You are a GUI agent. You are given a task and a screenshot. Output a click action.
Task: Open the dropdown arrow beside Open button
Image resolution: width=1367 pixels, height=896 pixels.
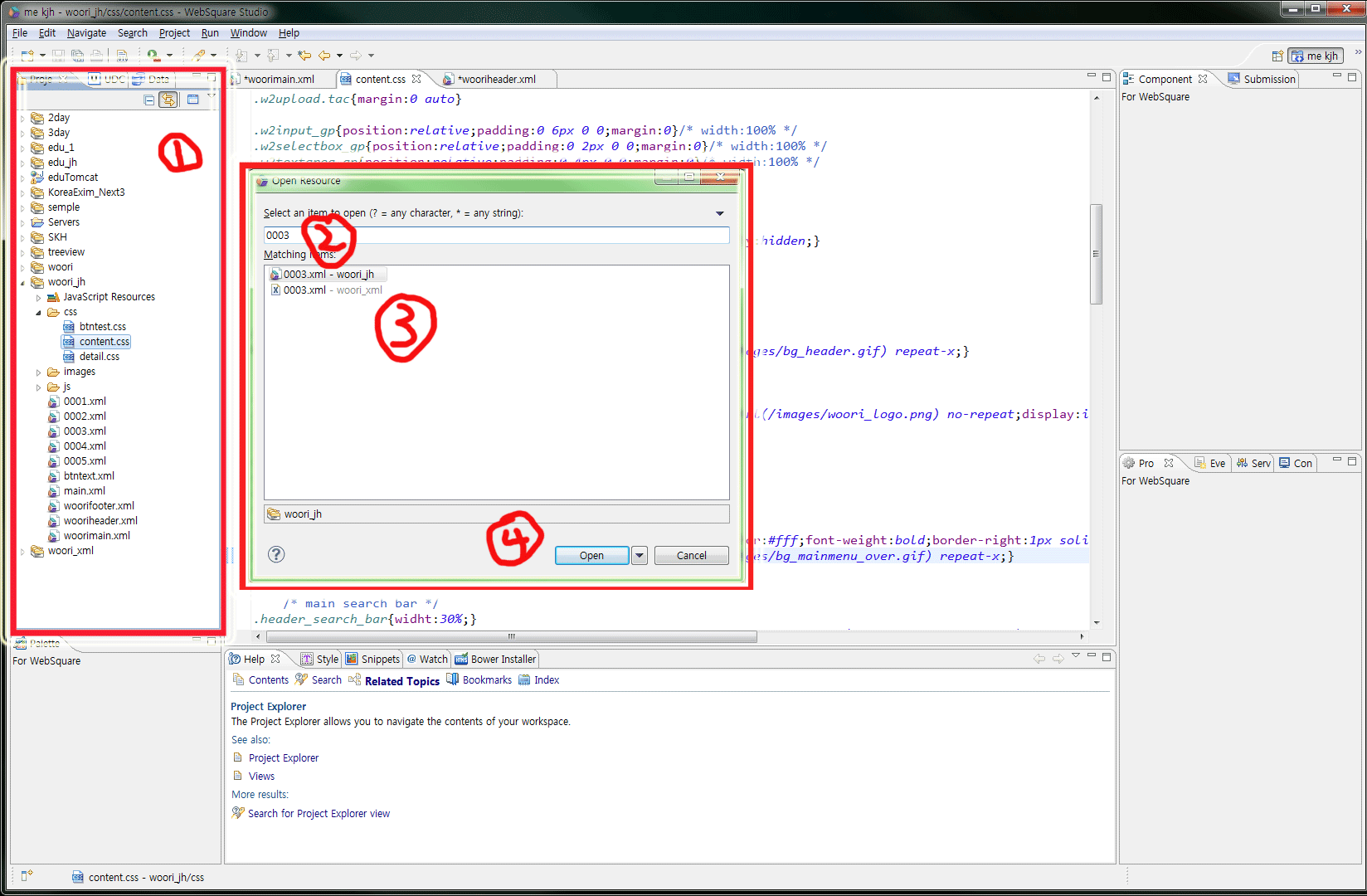(x=640, y=556)
